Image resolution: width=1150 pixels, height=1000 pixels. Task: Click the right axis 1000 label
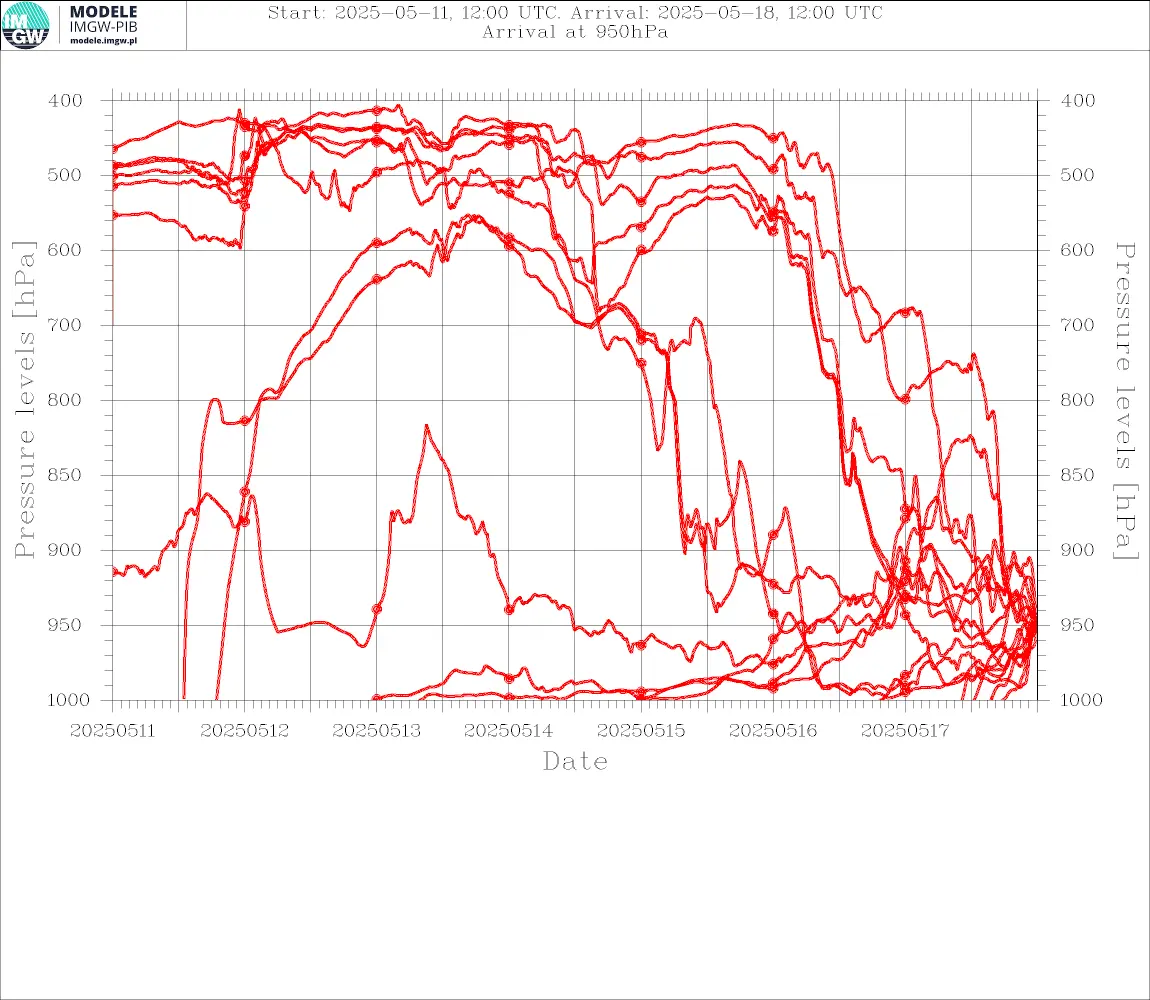click(x=1082, y=700)
